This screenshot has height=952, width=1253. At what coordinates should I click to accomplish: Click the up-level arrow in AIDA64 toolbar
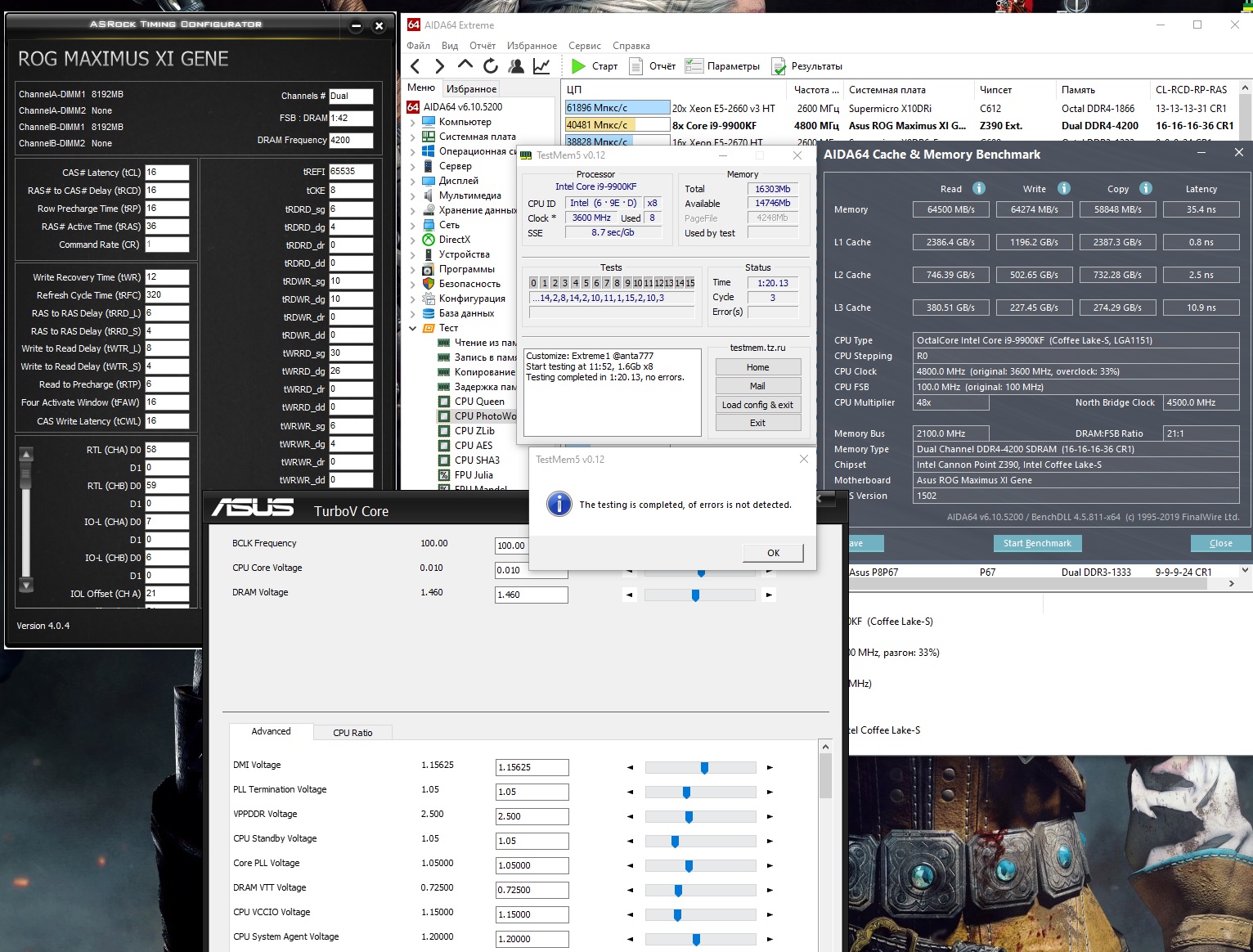point(465,65)
